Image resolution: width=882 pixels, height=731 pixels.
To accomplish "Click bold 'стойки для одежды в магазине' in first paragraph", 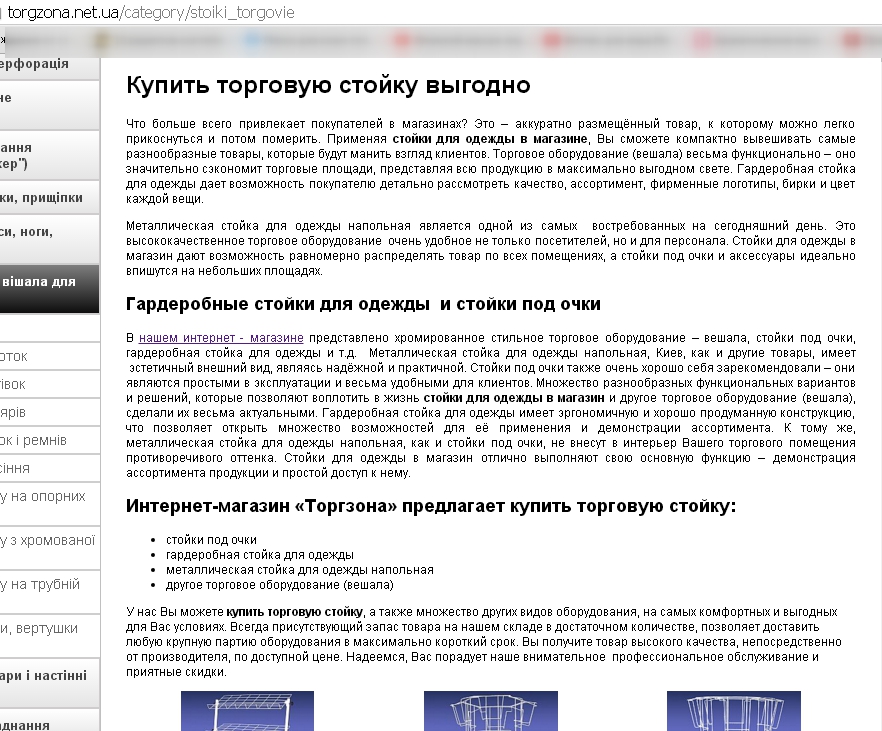I will 490,139.
